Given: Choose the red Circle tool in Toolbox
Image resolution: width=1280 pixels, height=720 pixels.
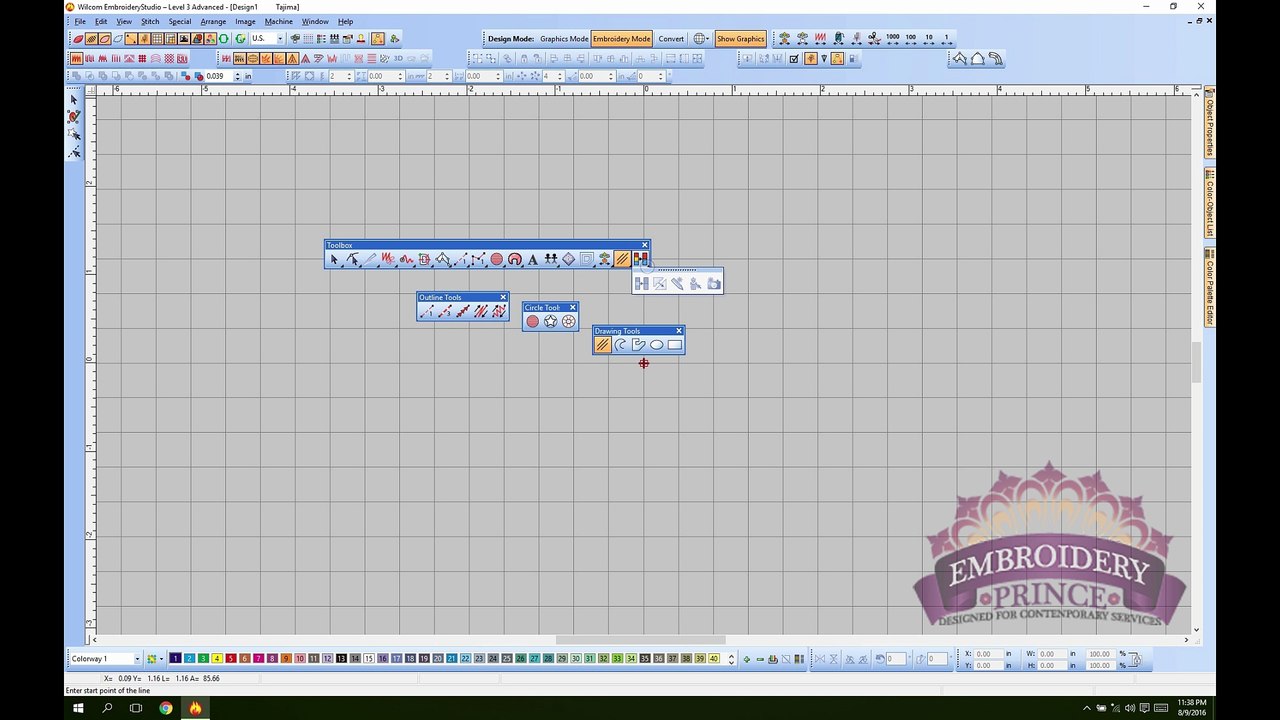Looking at the screenshot, I should [x=497, y=259].
